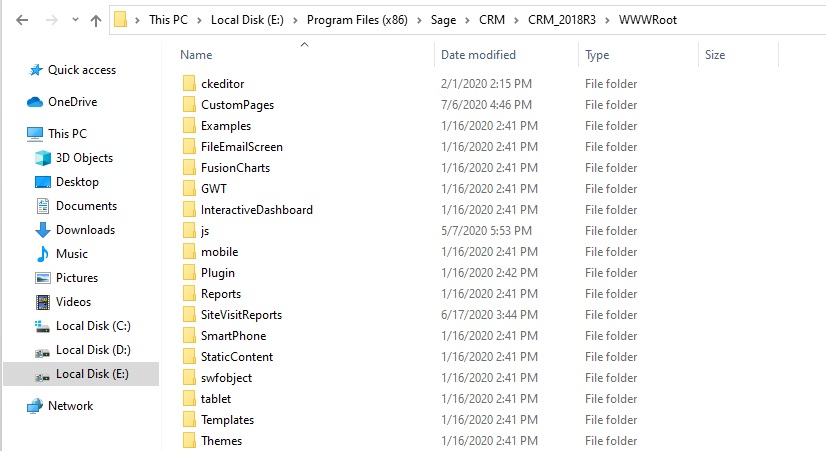
Task: Select the swfobject folder name
Action: 226,378
